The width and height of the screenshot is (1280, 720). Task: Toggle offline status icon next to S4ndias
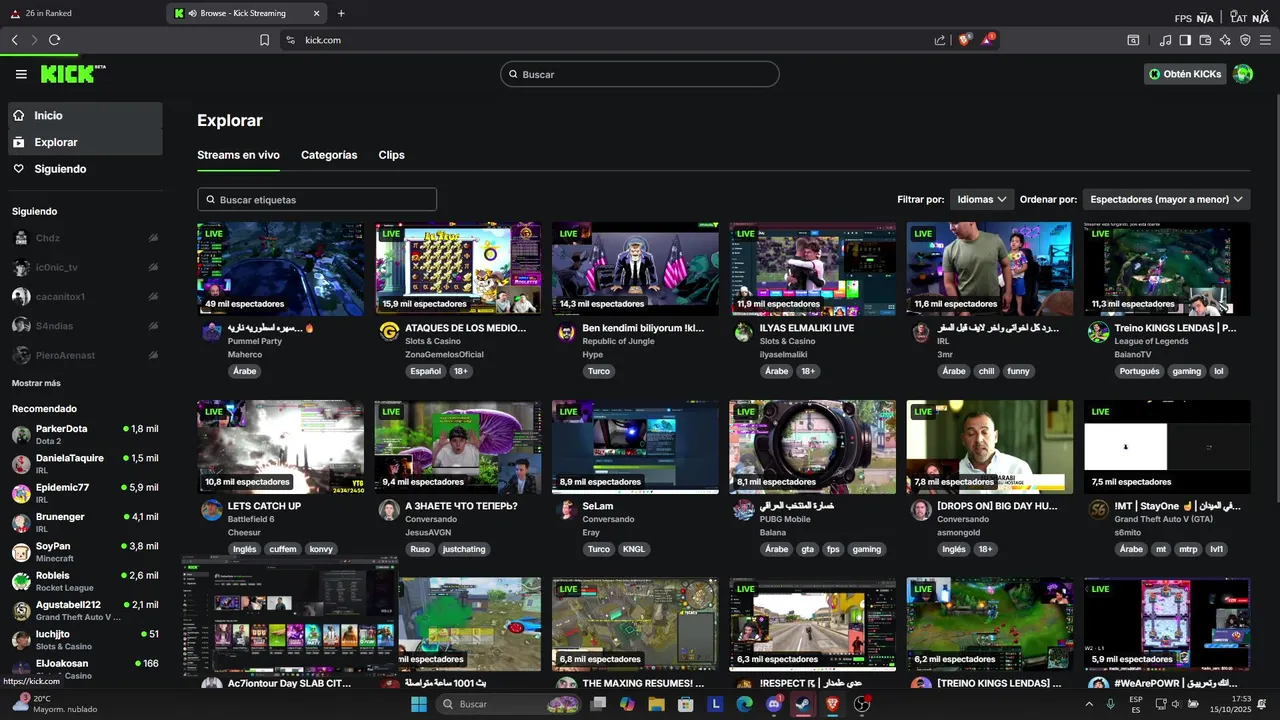pos(153,326)
